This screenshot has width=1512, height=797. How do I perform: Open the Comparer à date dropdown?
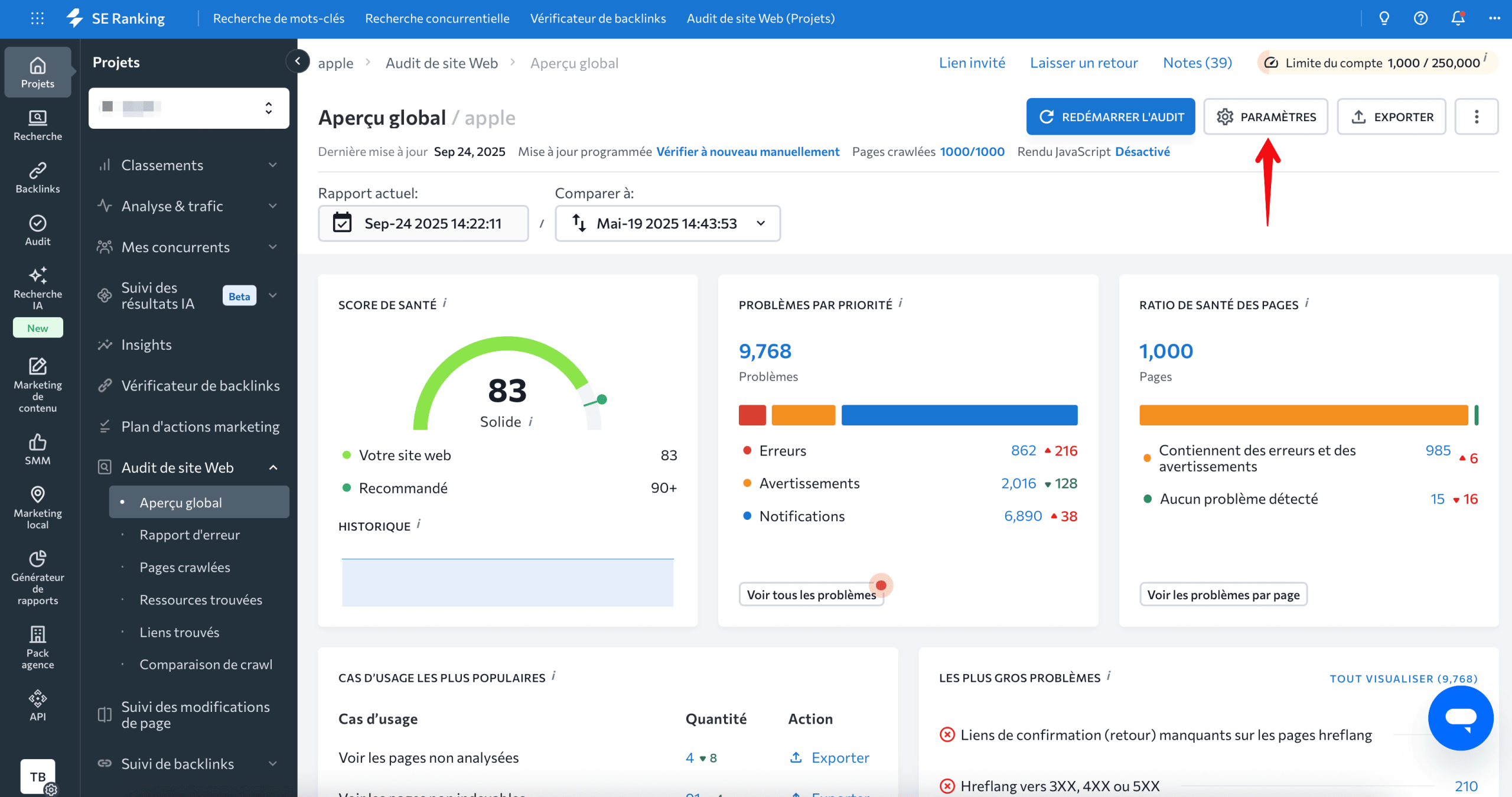click(667, 223)
